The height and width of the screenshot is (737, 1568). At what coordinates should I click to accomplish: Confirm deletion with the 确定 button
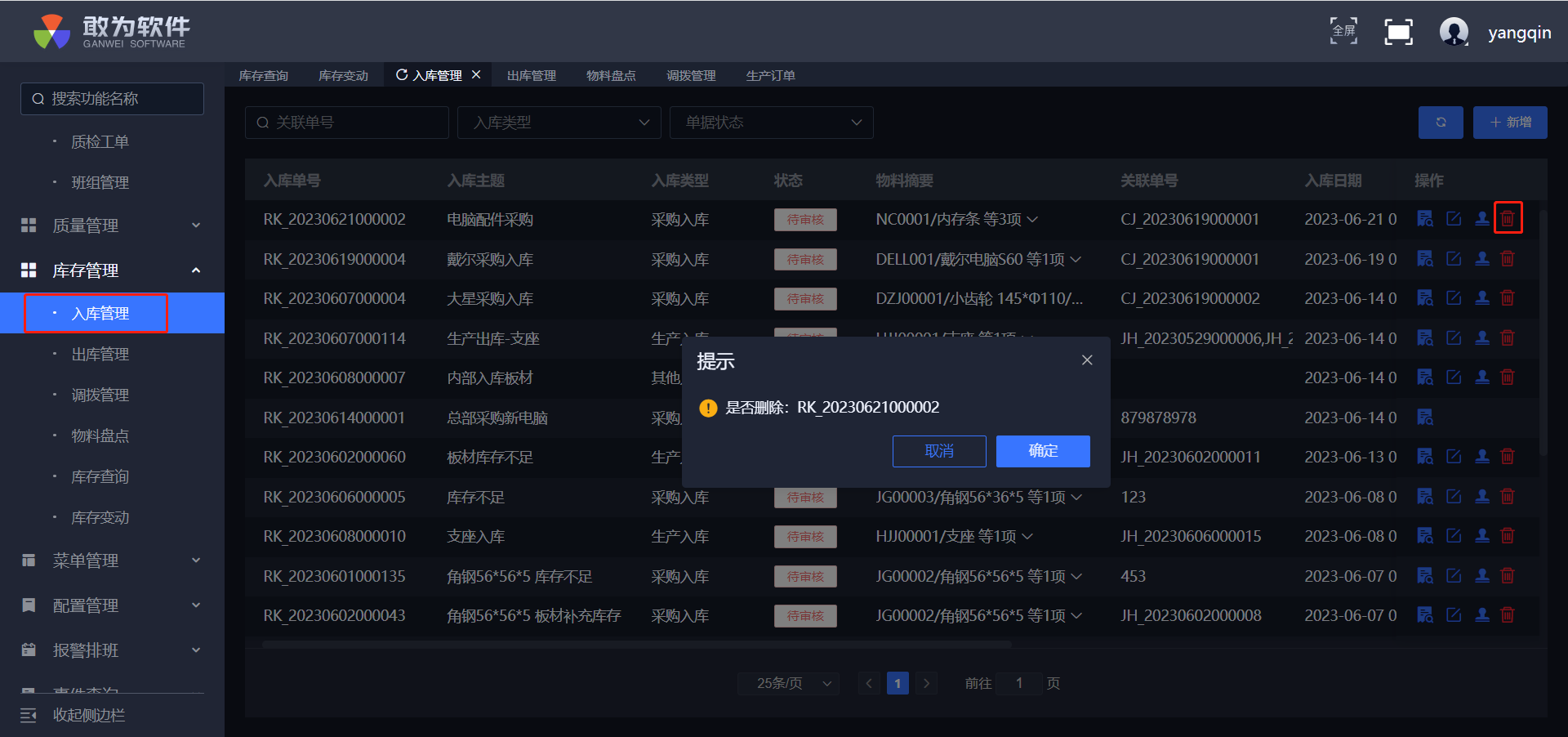coord(1043,451)
